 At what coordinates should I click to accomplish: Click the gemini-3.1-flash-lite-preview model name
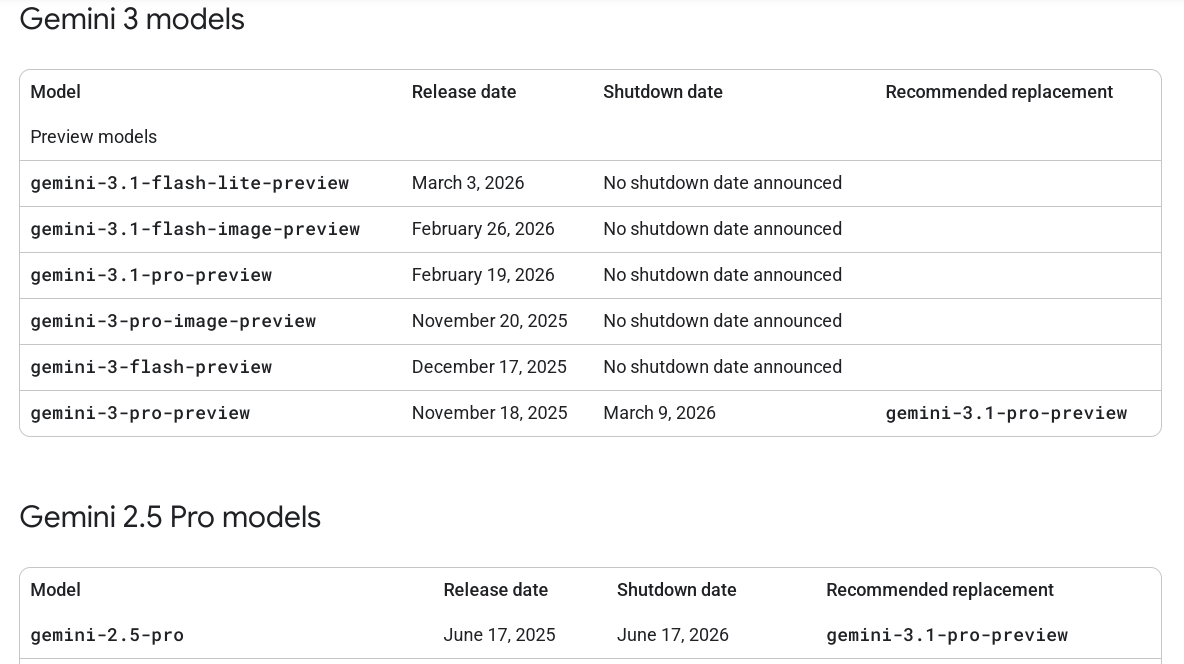[x=189, y=183]
